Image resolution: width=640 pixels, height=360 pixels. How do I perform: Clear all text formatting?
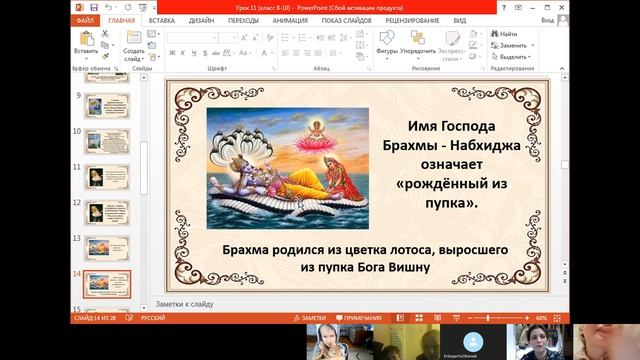click(x=270, y=38)
